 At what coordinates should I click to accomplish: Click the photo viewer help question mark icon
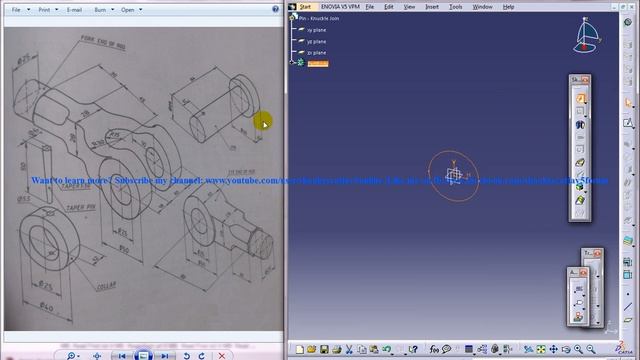[276, 9]
